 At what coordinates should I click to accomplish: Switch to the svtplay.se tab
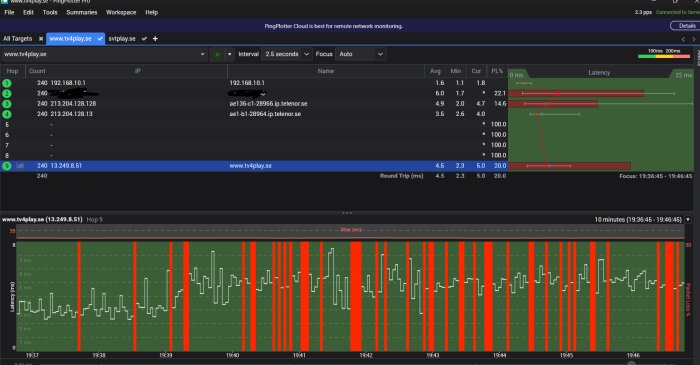click(x=122, y=39)
